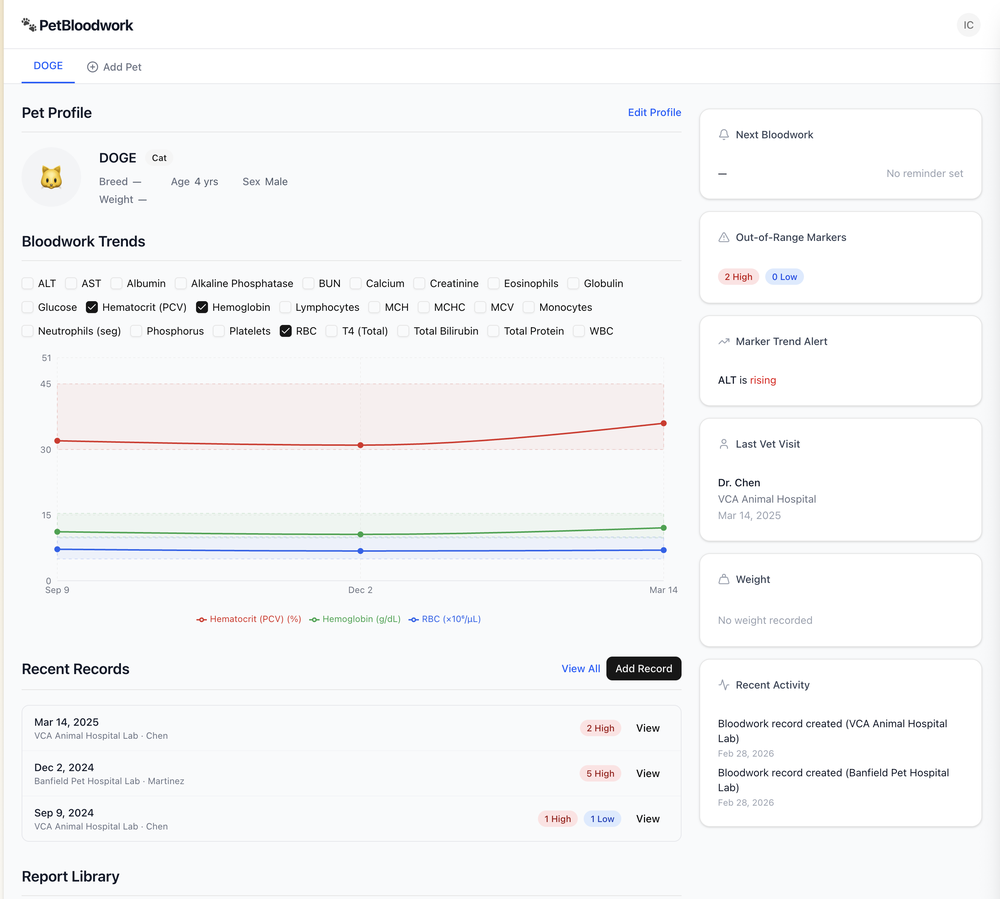Click the Hemoglobin (g/dL) legend entry
Screen dimensions: 1000x899
pos(355,619)
